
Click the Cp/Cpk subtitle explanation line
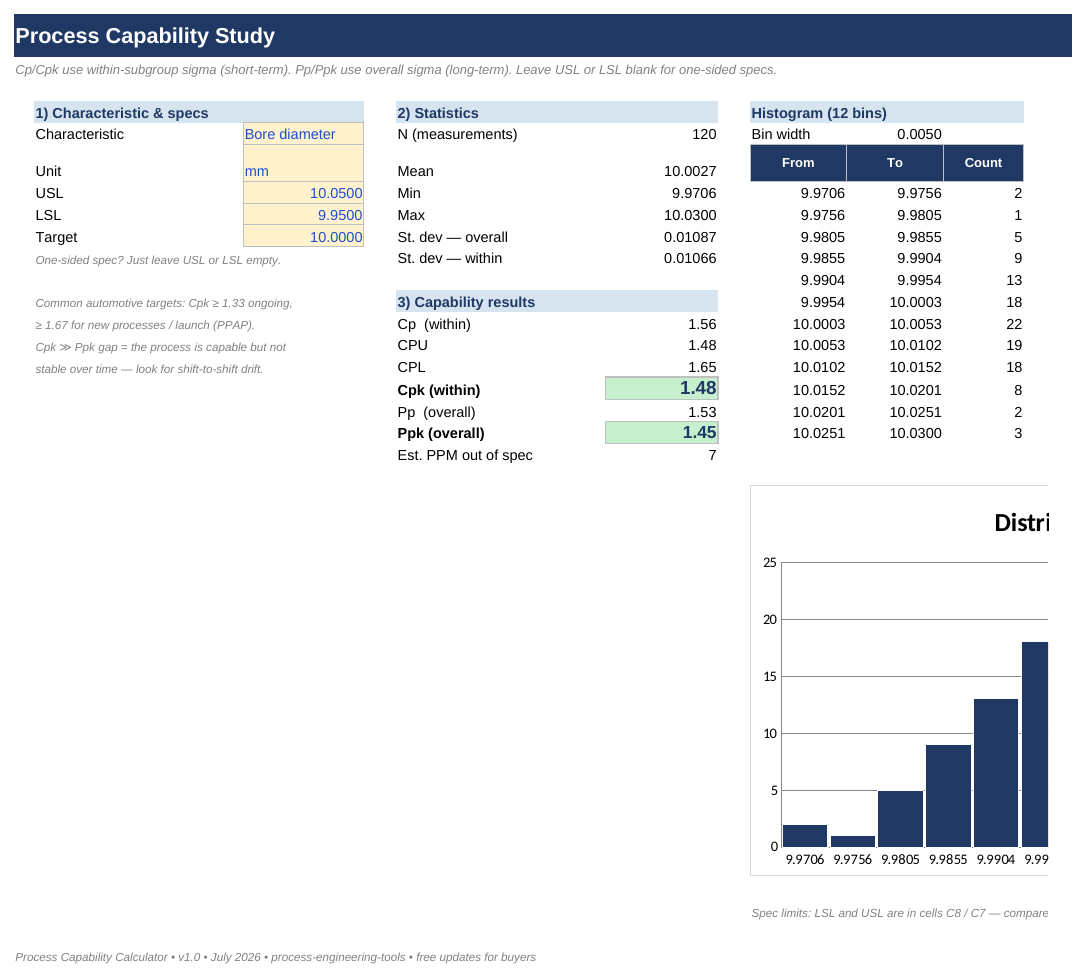tap(395, 70)
